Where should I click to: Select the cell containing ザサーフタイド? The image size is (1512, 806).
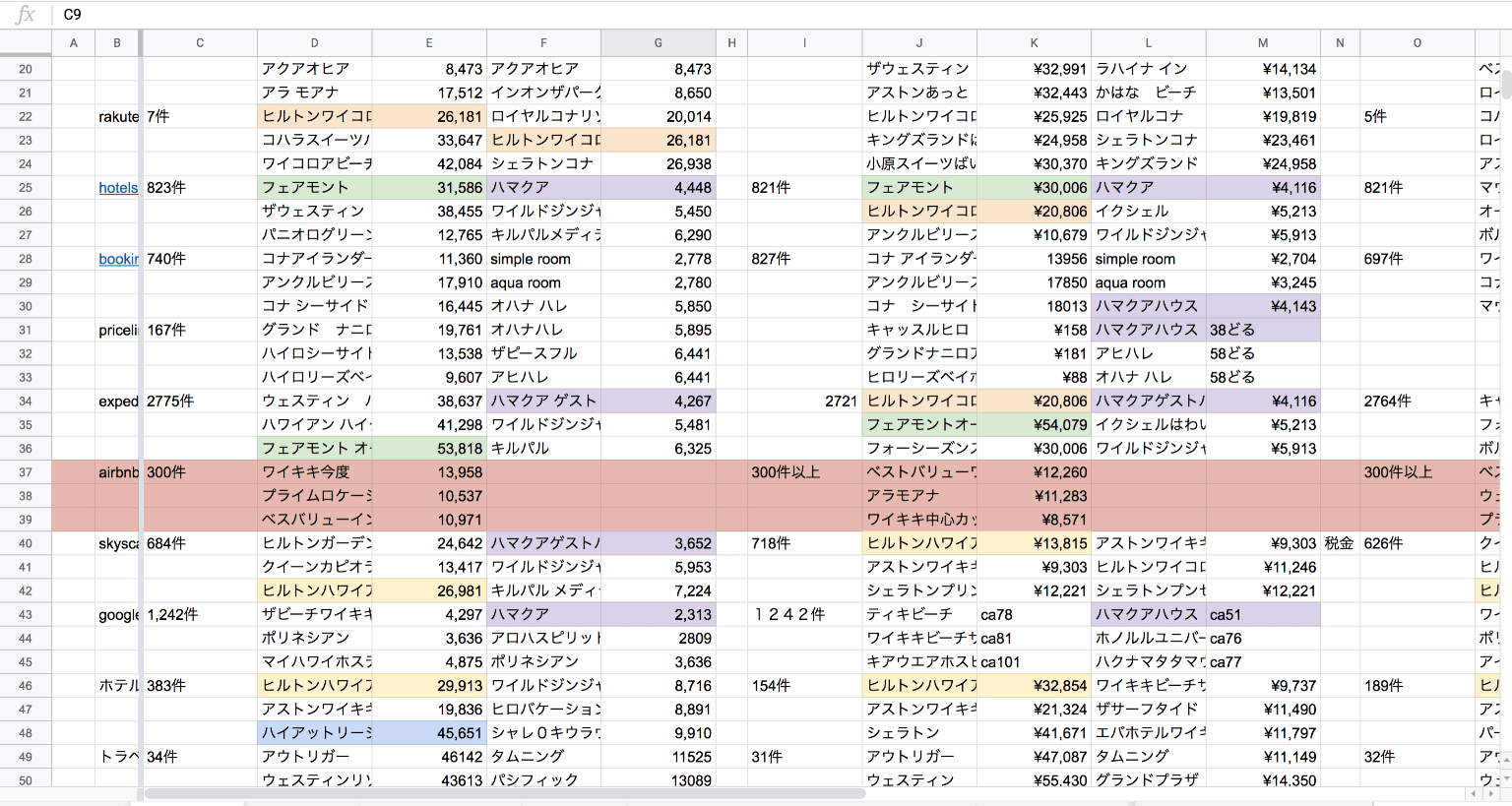[1149, 710]
